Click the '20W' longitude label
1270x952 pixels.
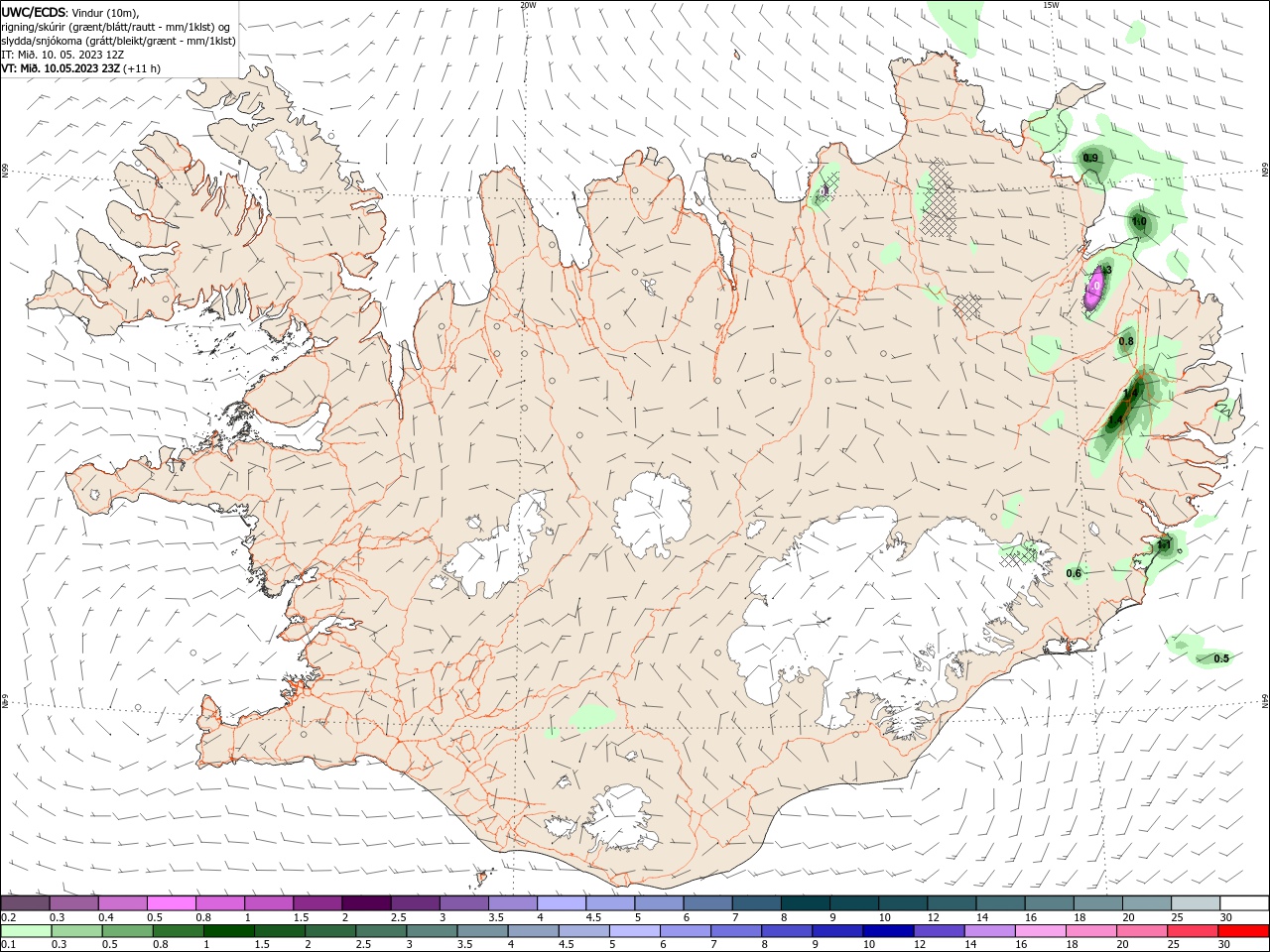click(x=528, y=5)
